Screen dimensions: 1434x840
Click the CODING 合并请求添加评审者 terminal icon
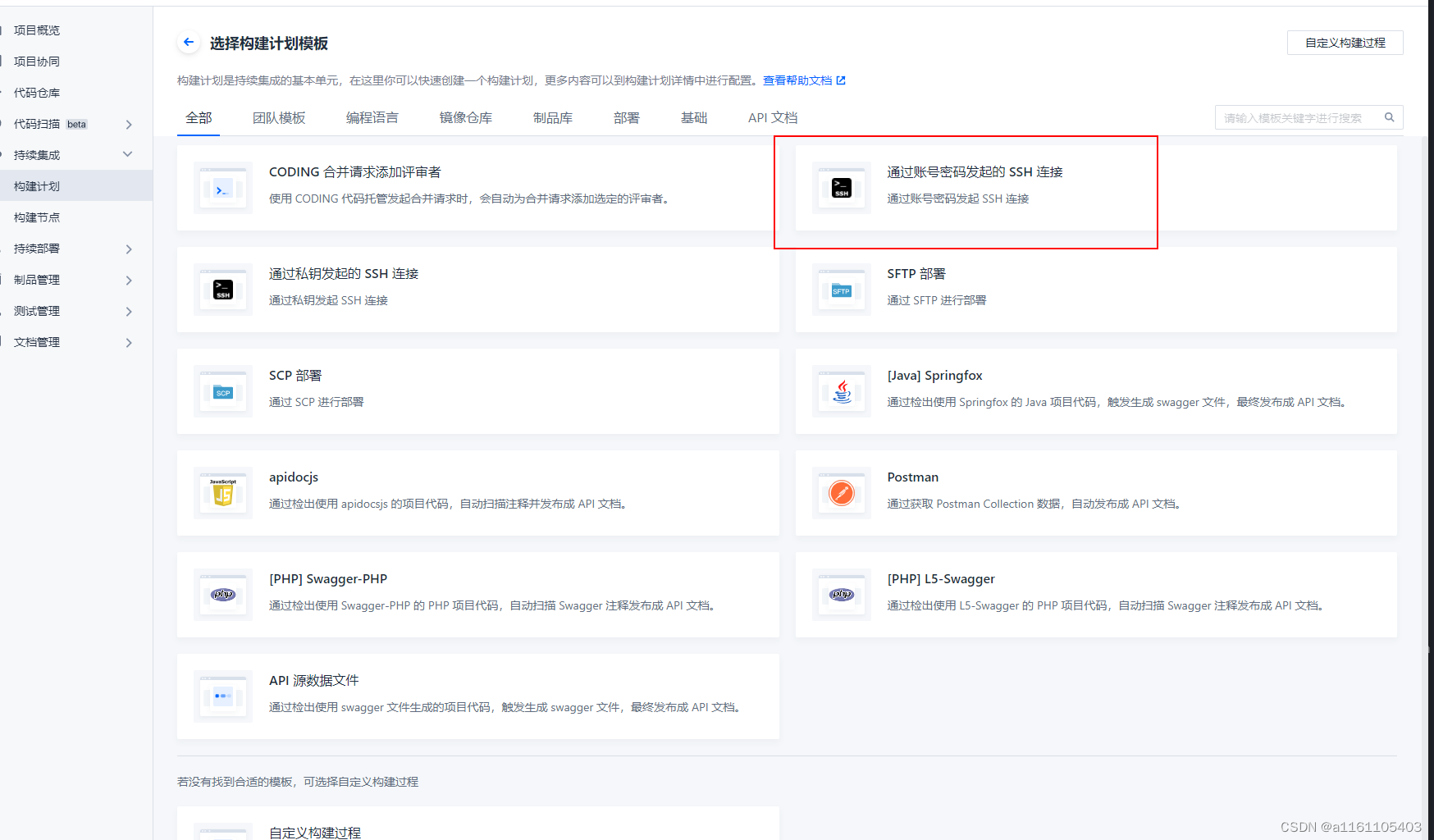(x=223, y=188)
